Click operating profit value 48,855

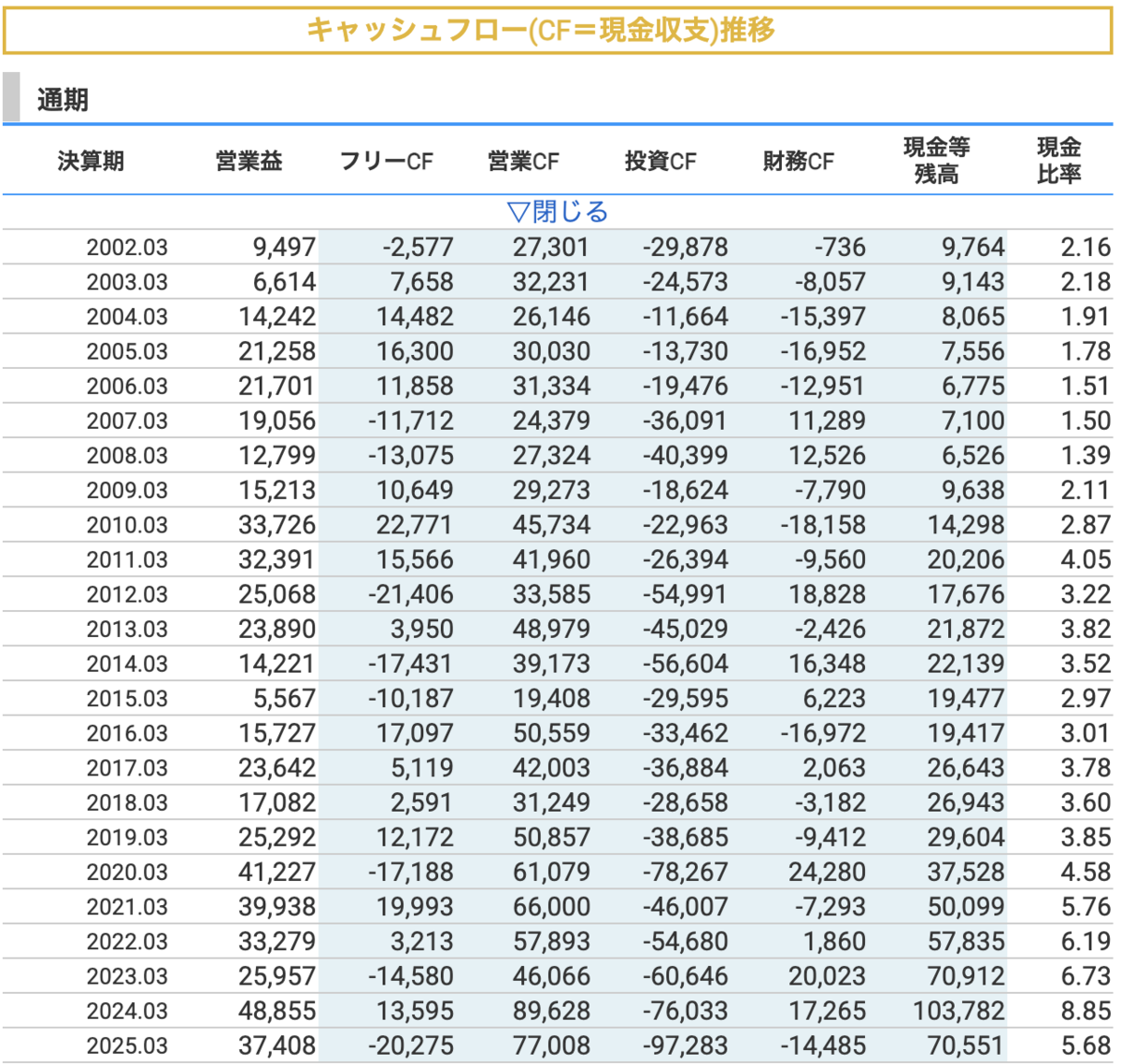[277, 1011]
